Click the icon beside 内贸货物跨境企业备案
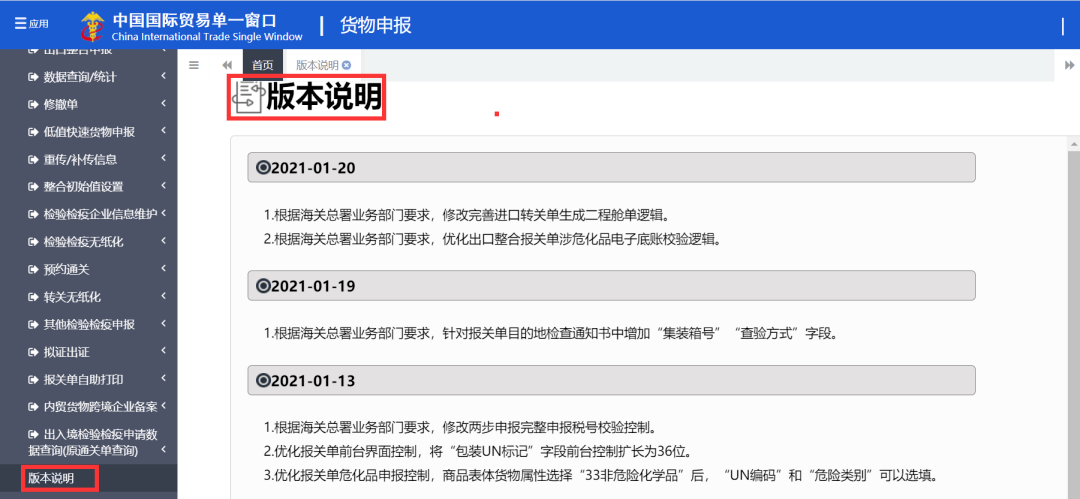1080x499 pixels. (x=32, y=407)
